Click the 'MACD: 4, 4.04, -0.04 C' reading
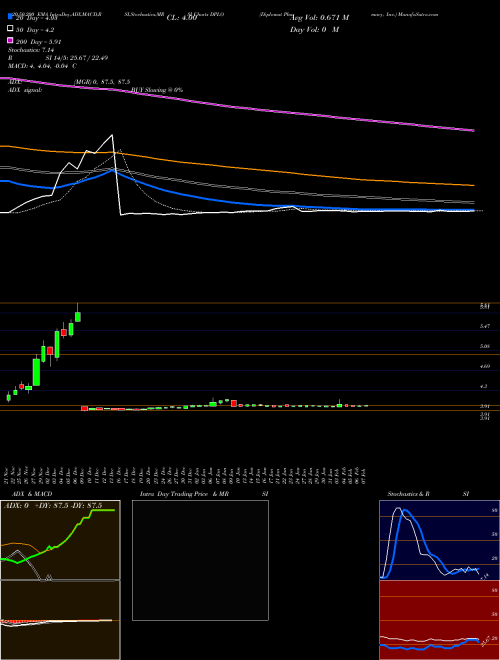The width and height of the screenshot is (500, 660). pos(42,66)
